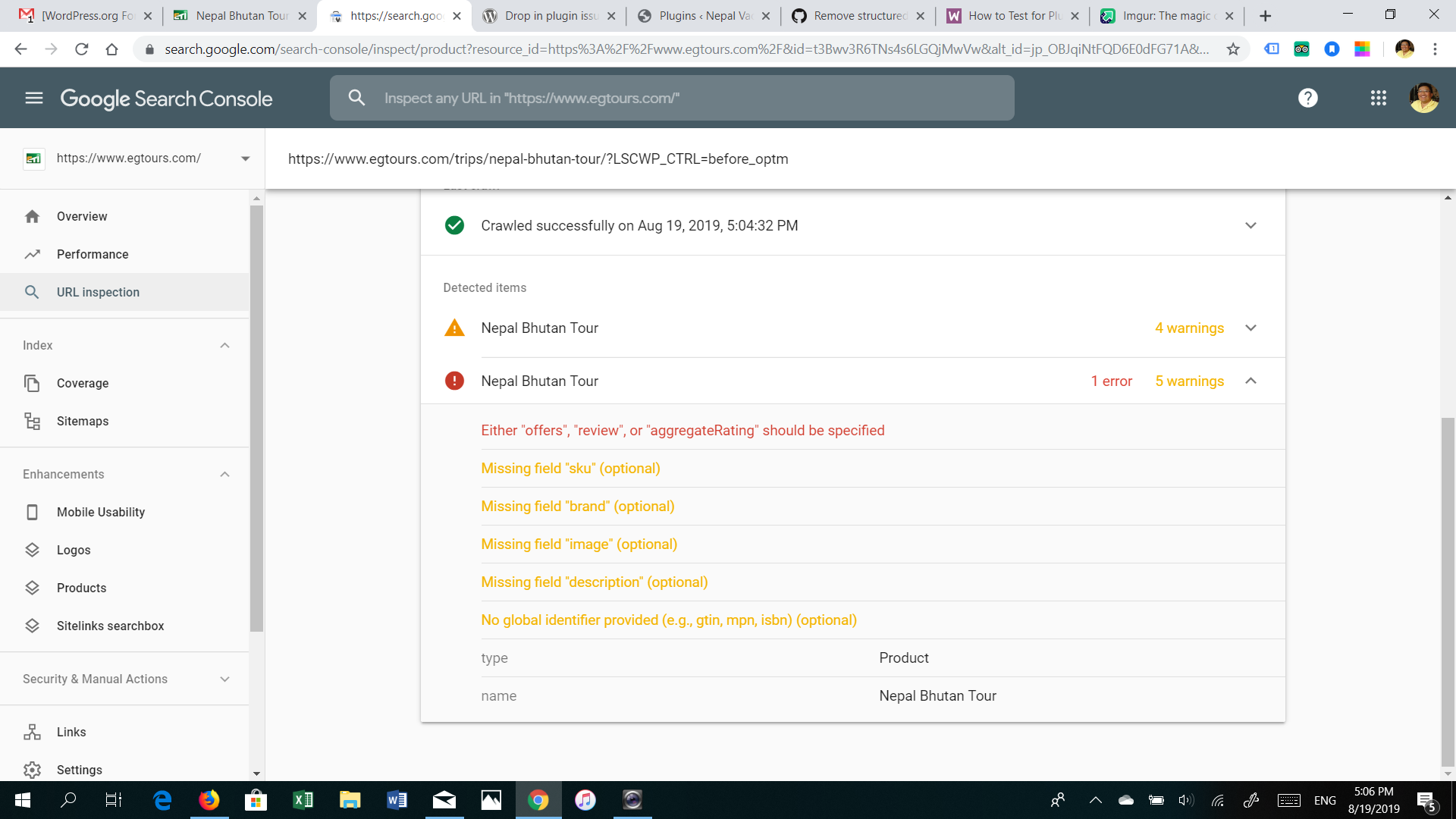Collapse the Index section

pyautogui.click(x=224, y=345)
